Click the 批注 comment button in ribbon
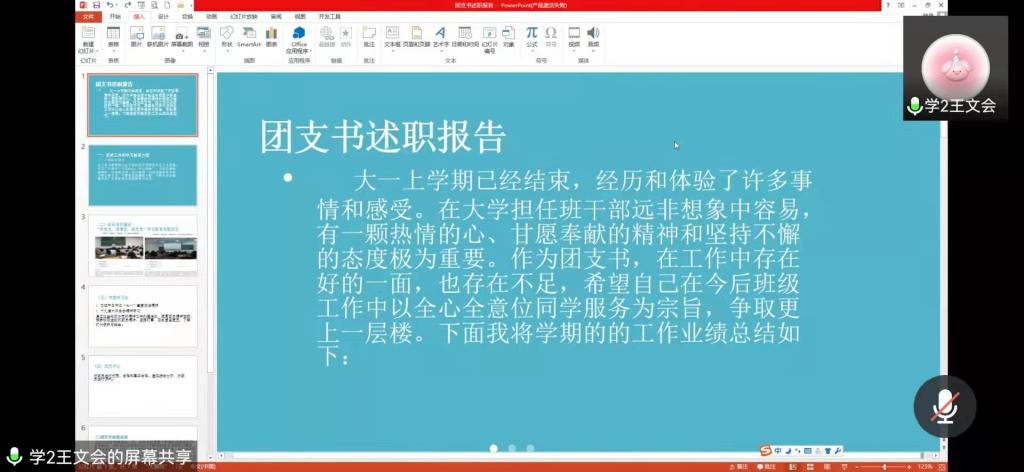Viewport: 1024px width, 472px height. click(369, 37)
